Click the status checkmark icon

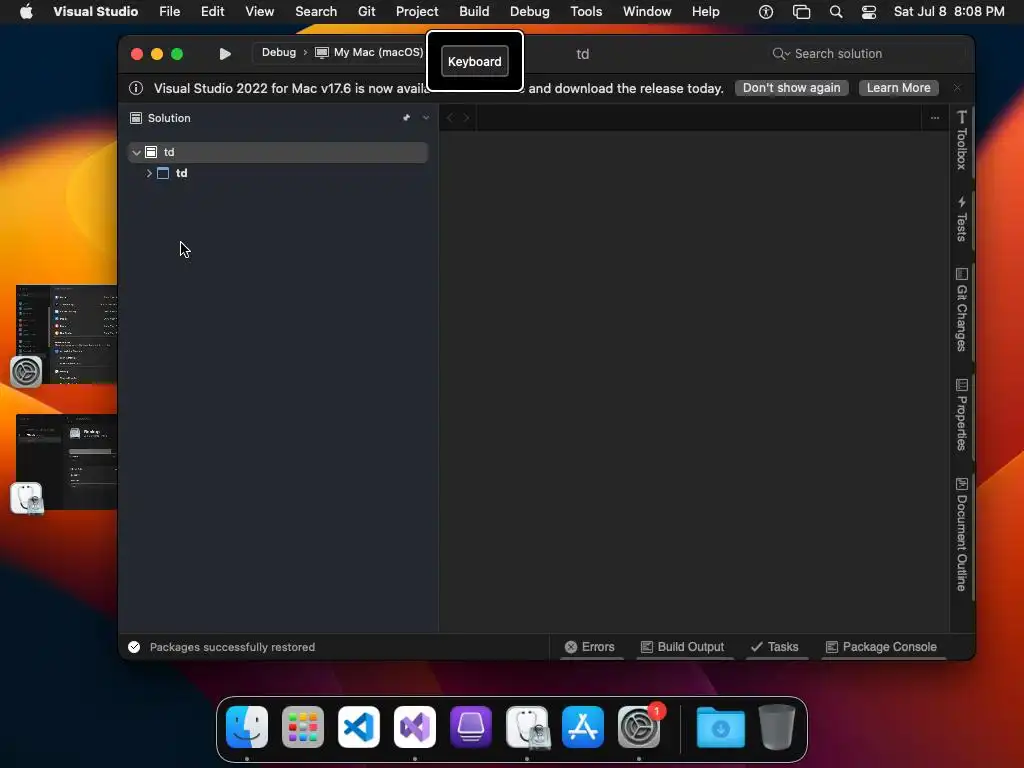tap(134, 647)
